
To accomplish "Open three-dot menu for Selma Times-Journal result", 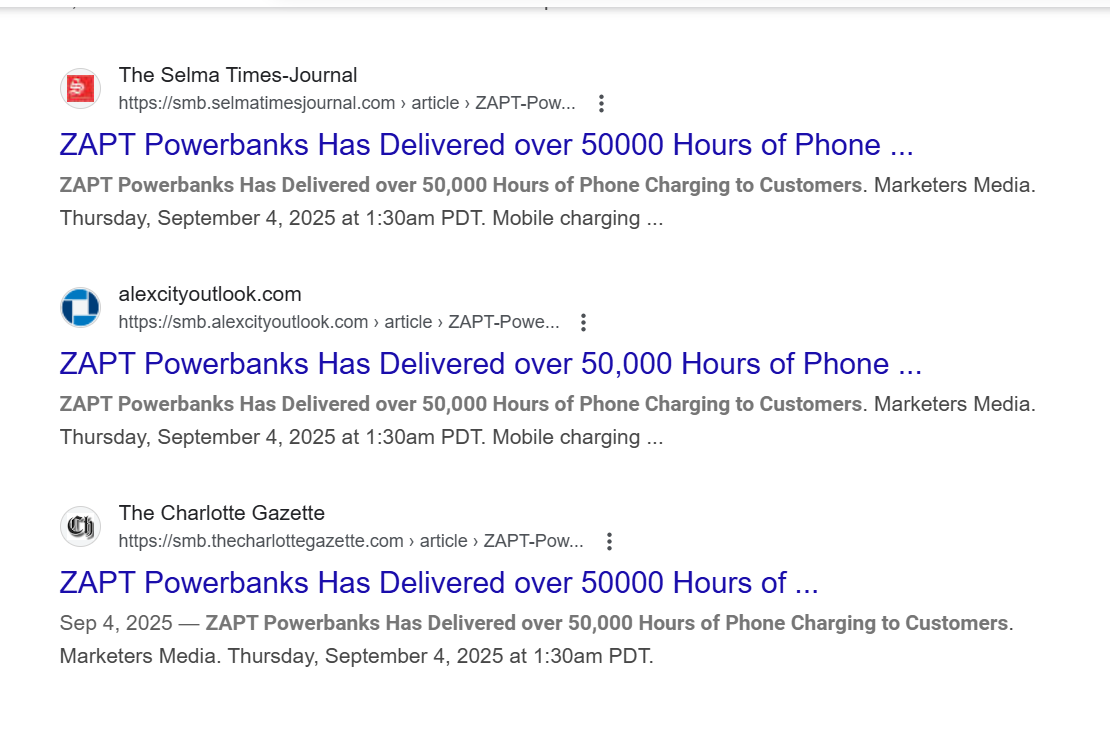I will coord(601,103).
